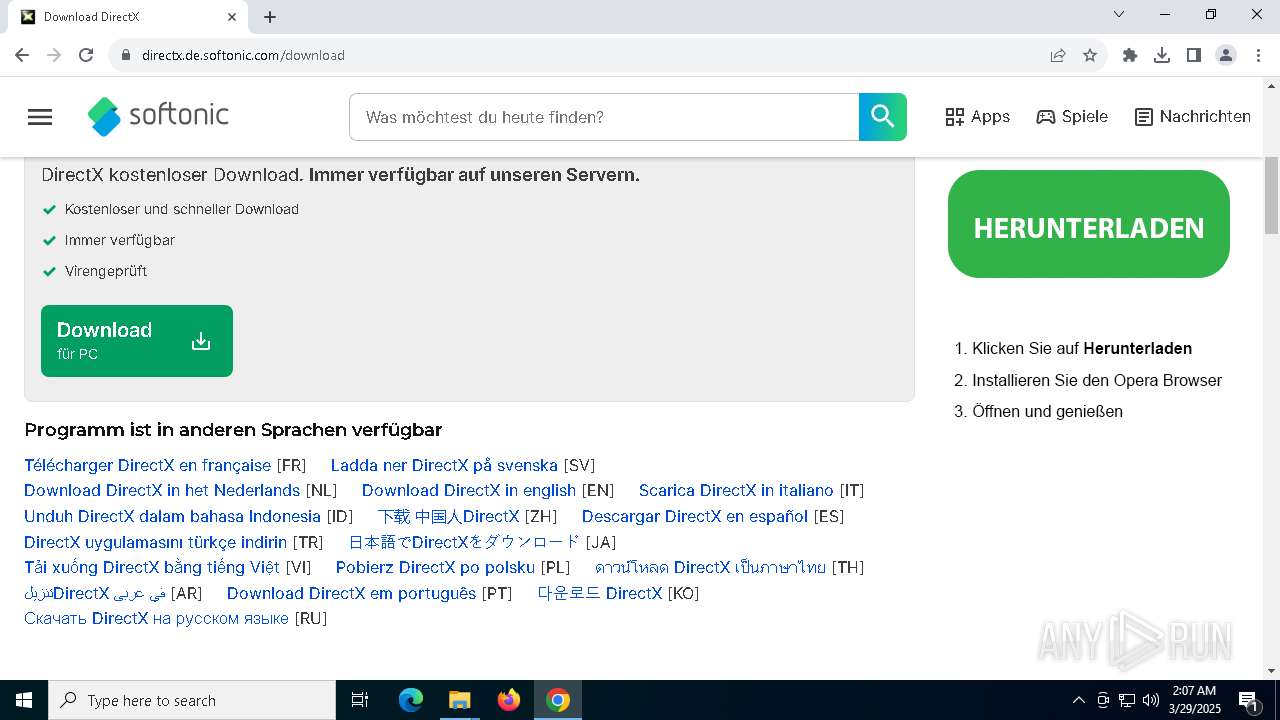
Task: Click the share page icon in address bar
Action: point(1058,55)
